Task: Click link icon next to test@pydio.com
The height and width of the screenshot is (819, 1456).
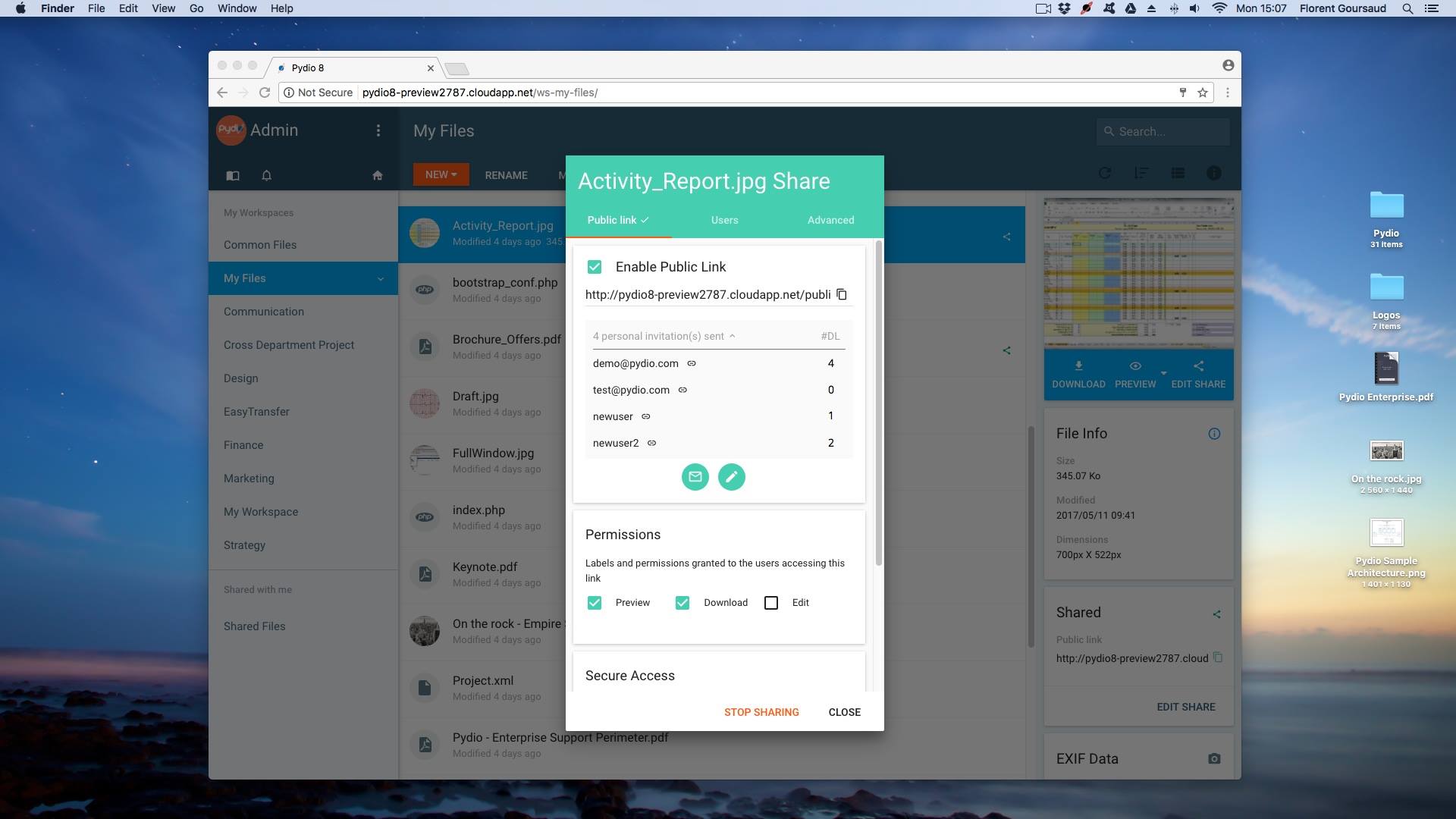Action: click(682, 390)
